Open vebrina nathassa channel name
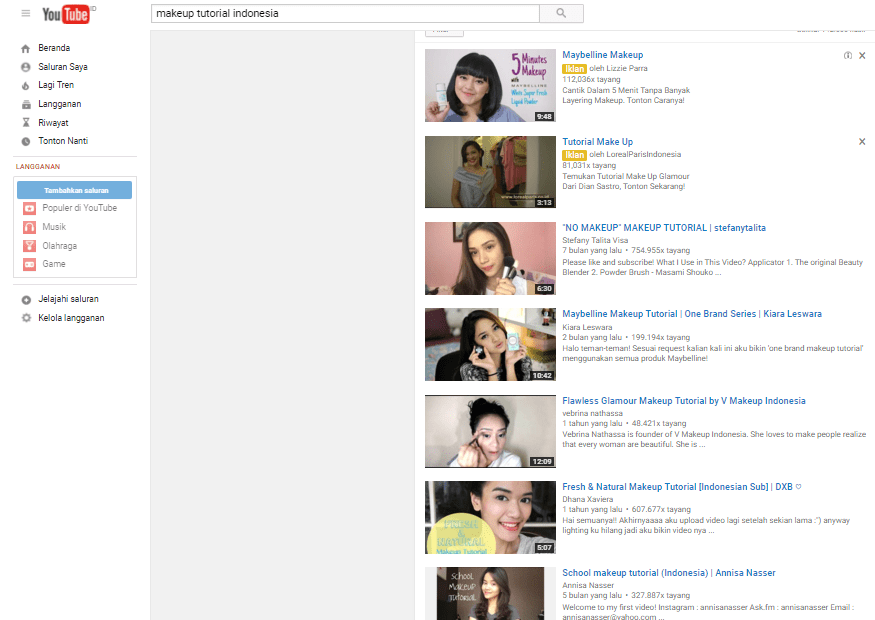The image size is (875, 620). click(x=592, y=413)
